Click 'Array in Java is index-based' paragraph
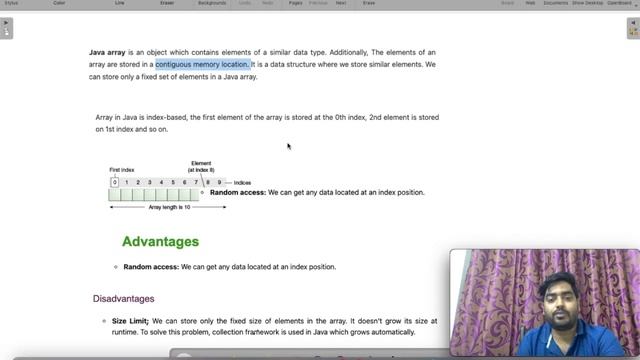The image size is (640, 360). [x=267, y=123]
